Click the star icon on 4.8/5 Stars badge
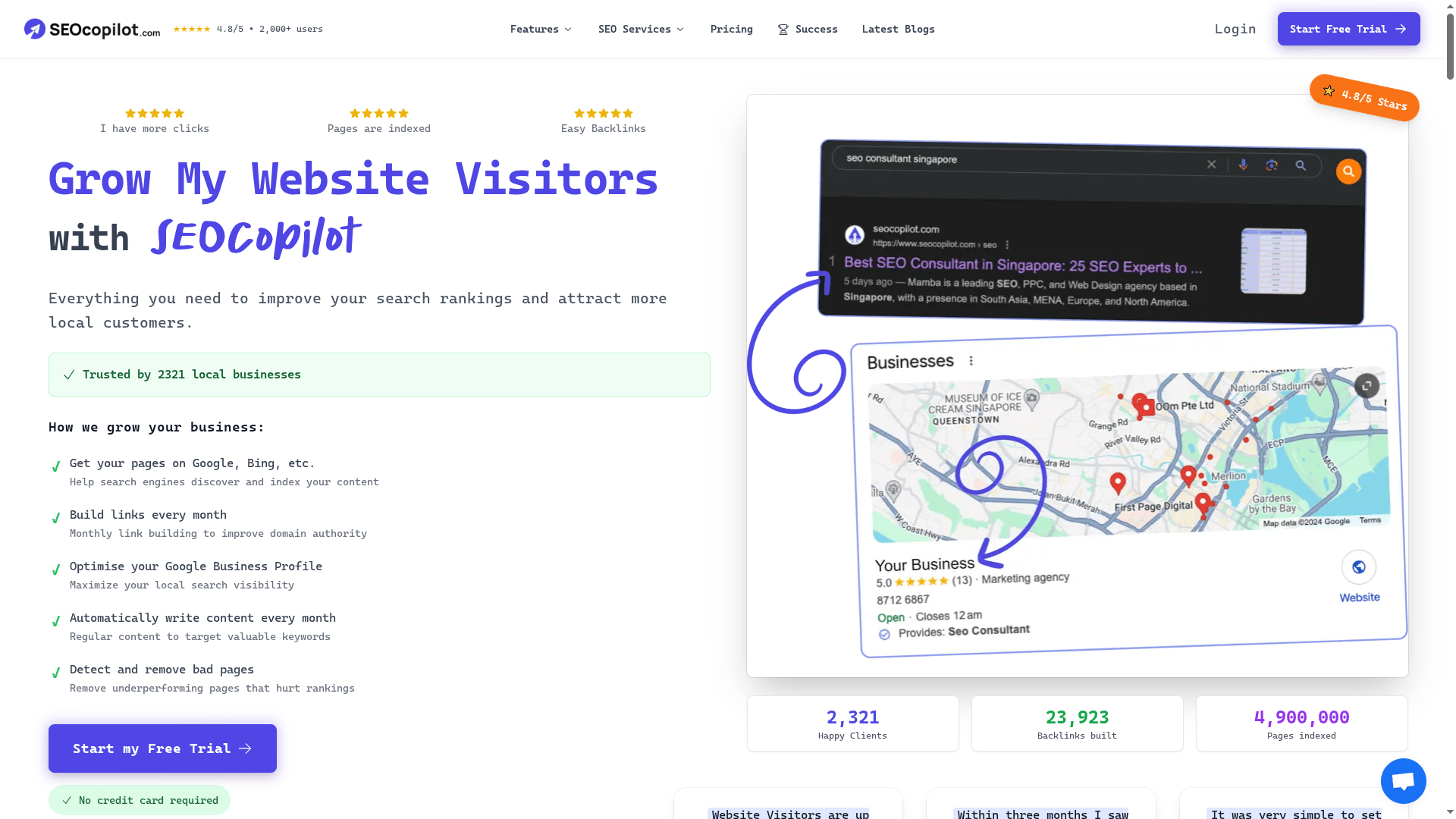 [1329, 91]
